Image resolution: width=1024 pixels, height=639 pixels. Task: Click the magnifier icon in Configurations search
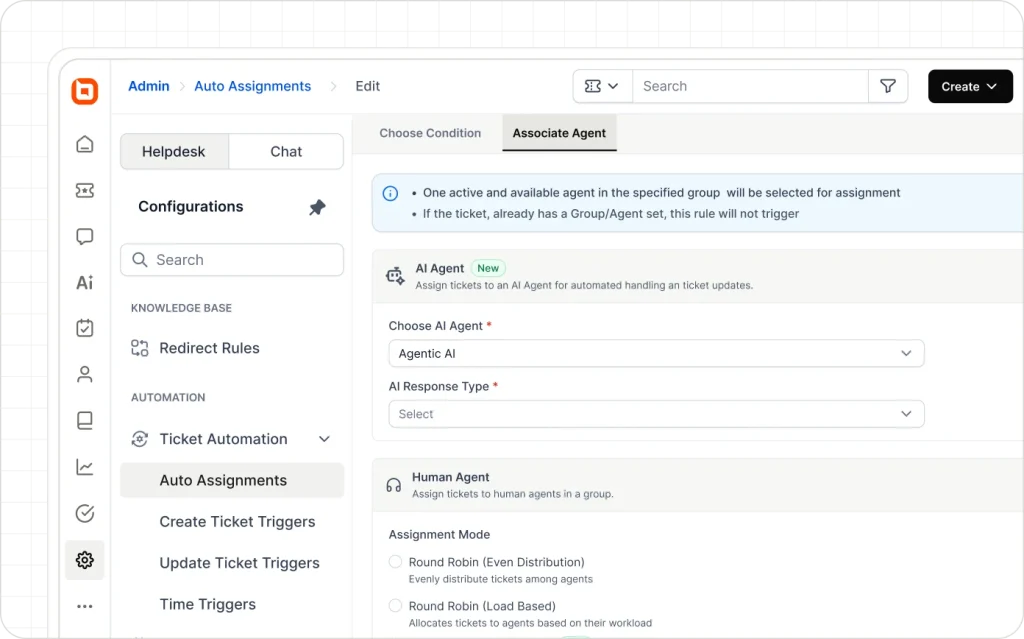tap(140, 260)
